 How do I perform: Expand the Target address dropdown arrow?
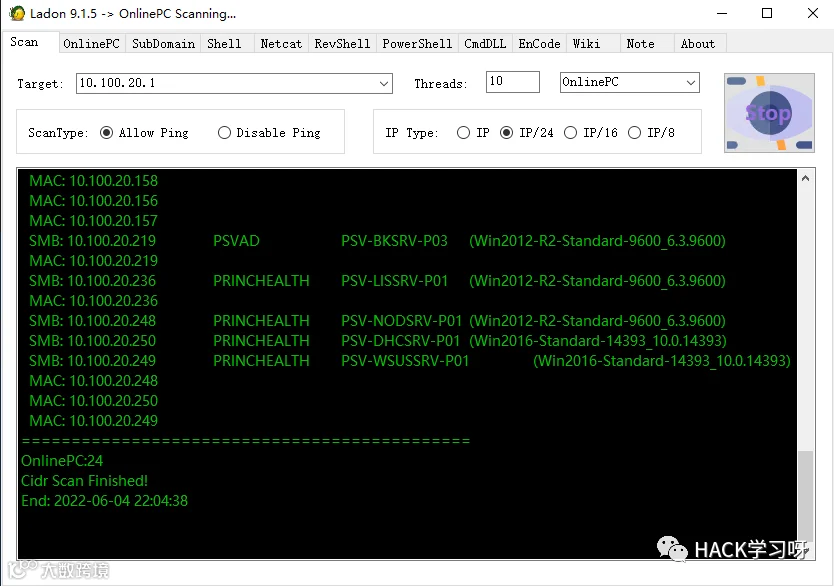[x=383, y=83]
